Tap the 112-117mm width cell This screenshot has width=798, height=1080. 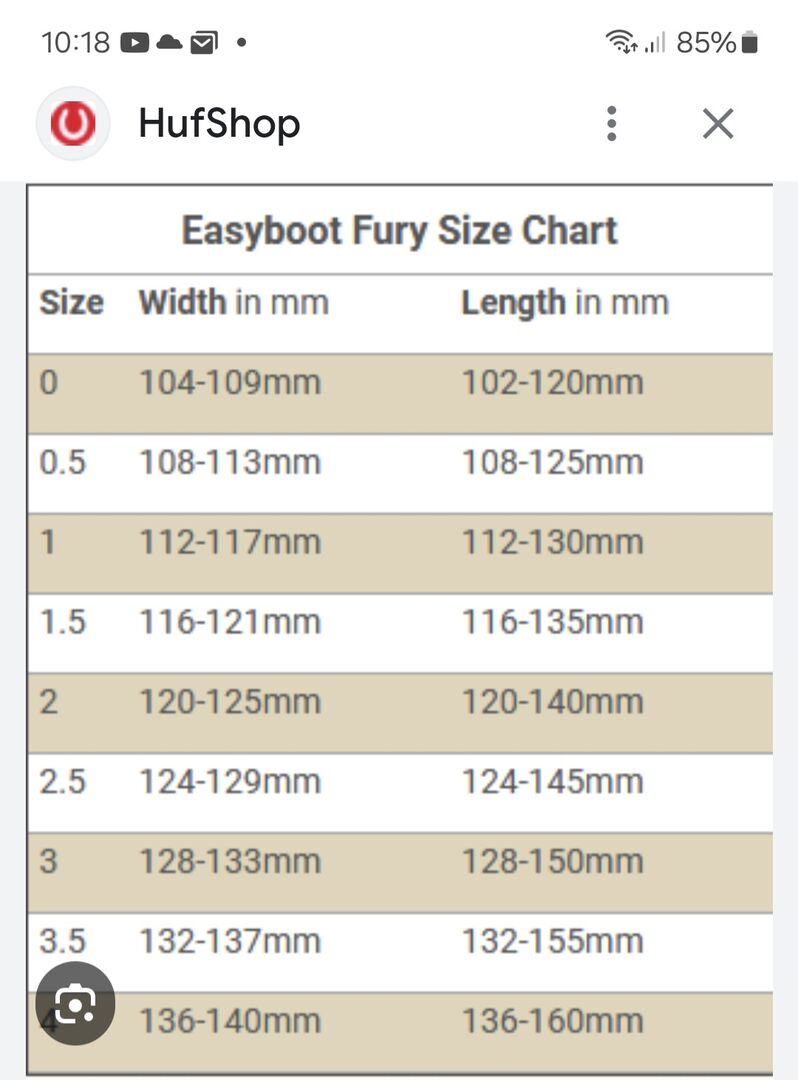229,542
